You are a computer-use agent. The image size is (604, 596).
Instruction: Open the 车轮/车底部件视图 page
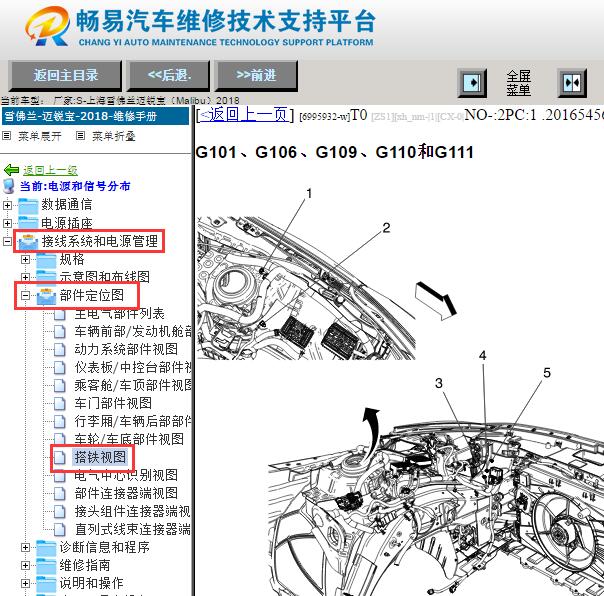click(x=129, y=439)
